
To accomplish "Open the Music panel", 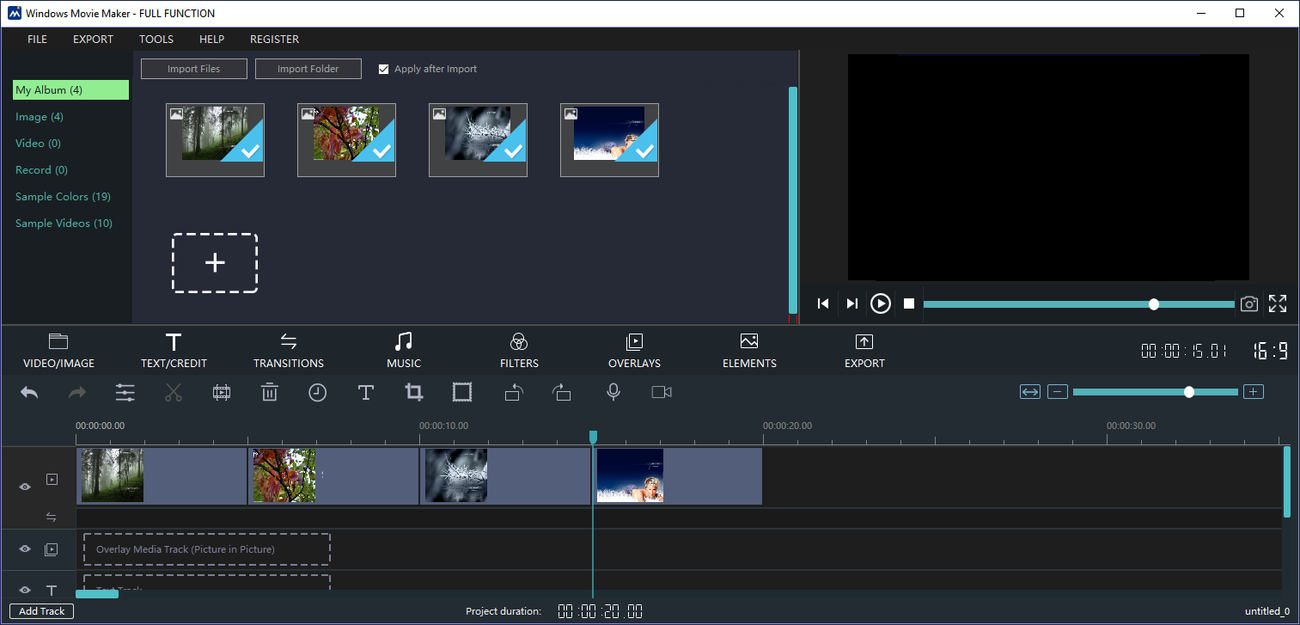I will [x=403, y=350].
